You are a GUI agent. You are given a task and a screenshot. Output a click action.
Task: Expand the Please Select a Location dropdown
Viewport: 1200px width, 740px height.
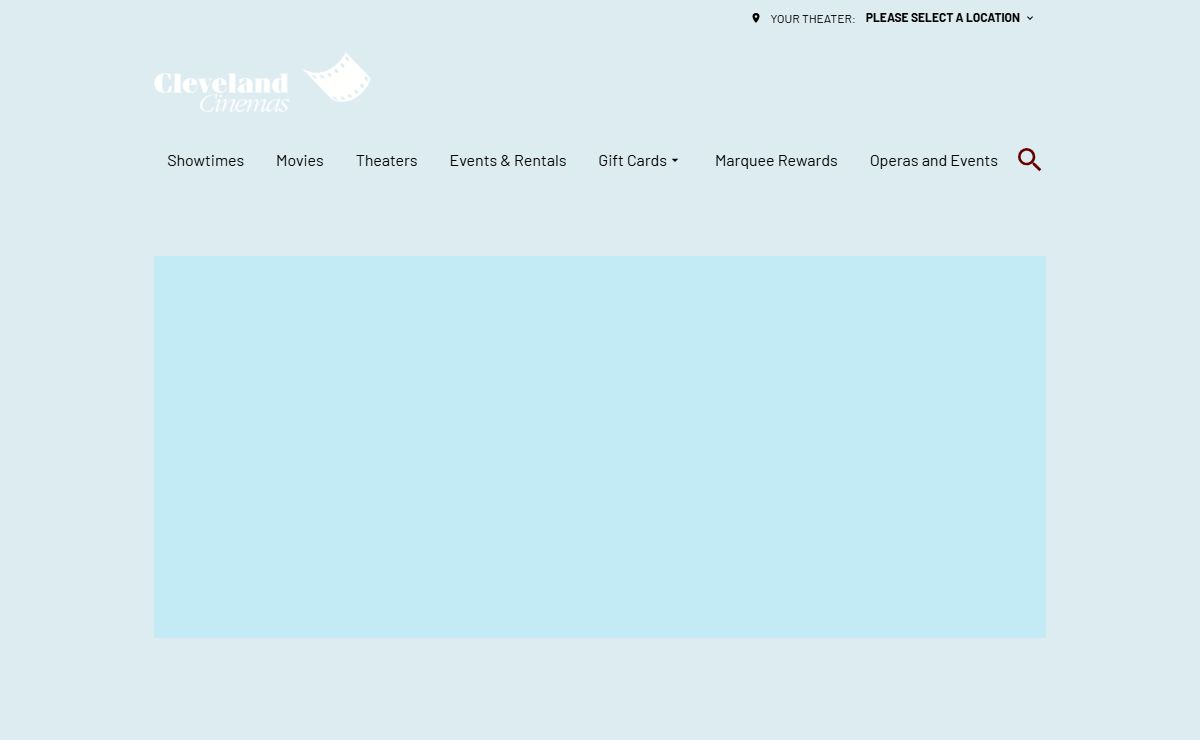click(949, 18)
